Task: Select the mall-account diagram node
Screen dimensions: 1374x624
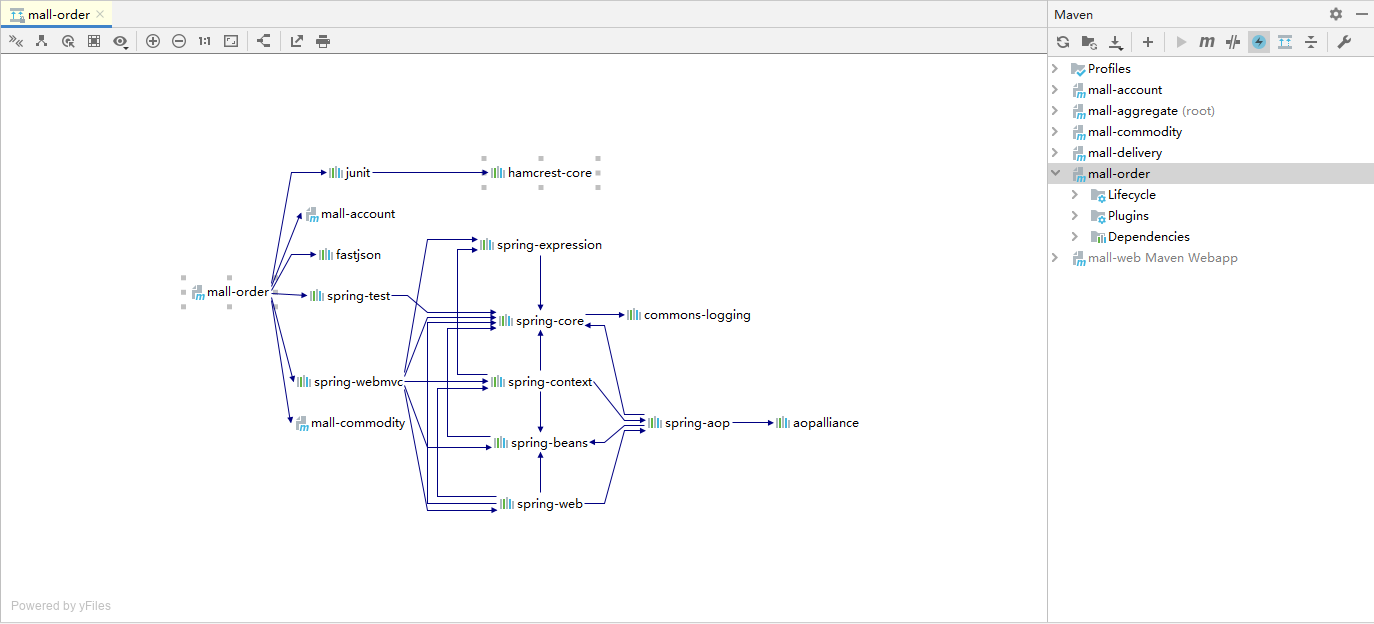Action: [x=350, y=214]
